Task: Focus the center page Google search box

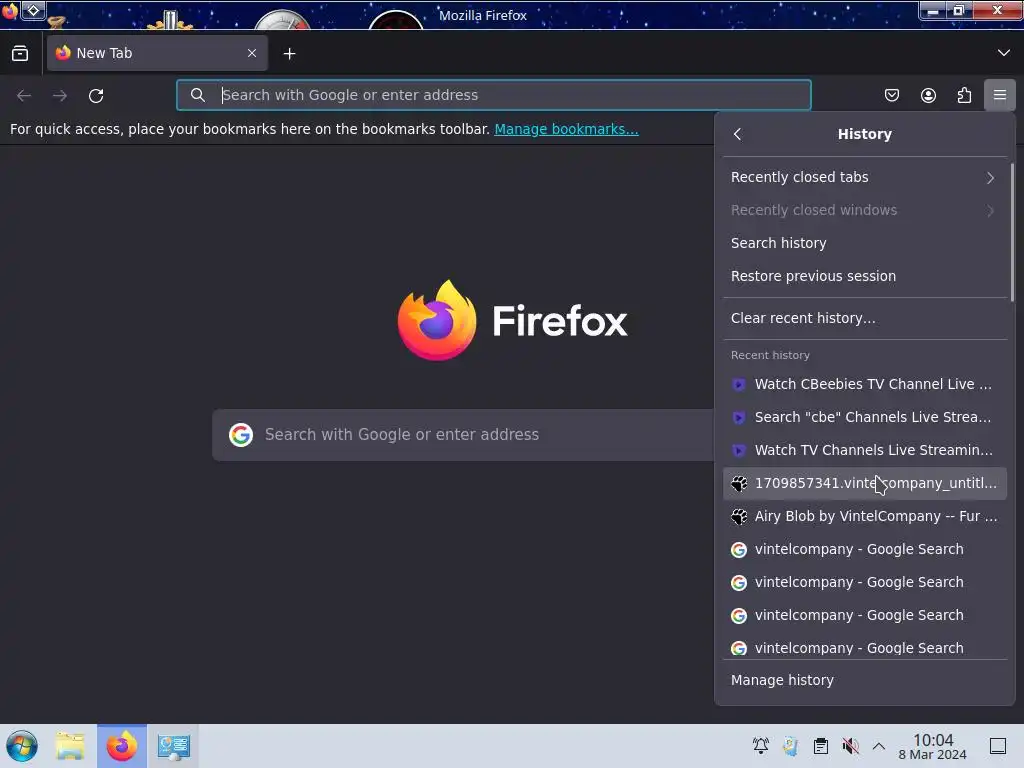Action: pyautogui.click(x=463, y=434)
